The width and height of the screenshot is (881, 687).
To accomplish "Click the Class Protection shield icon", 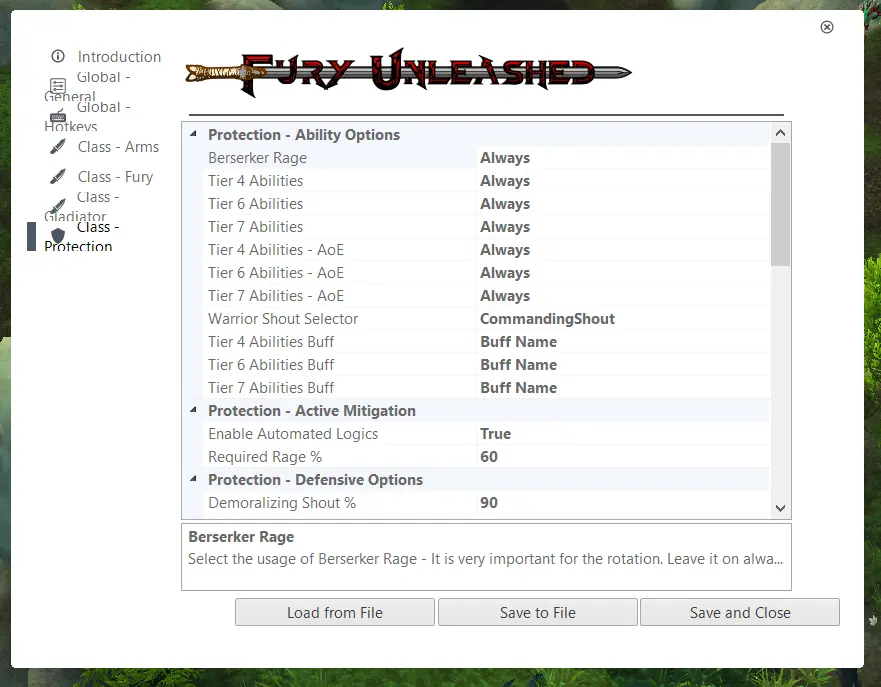I will coord(58,236).
